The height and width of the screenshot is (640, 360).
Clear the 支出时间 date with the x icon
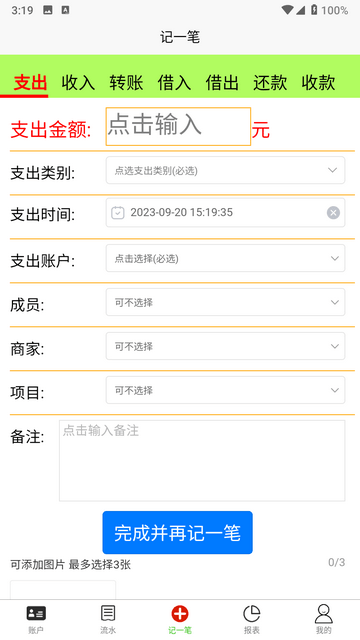[333, 213]
